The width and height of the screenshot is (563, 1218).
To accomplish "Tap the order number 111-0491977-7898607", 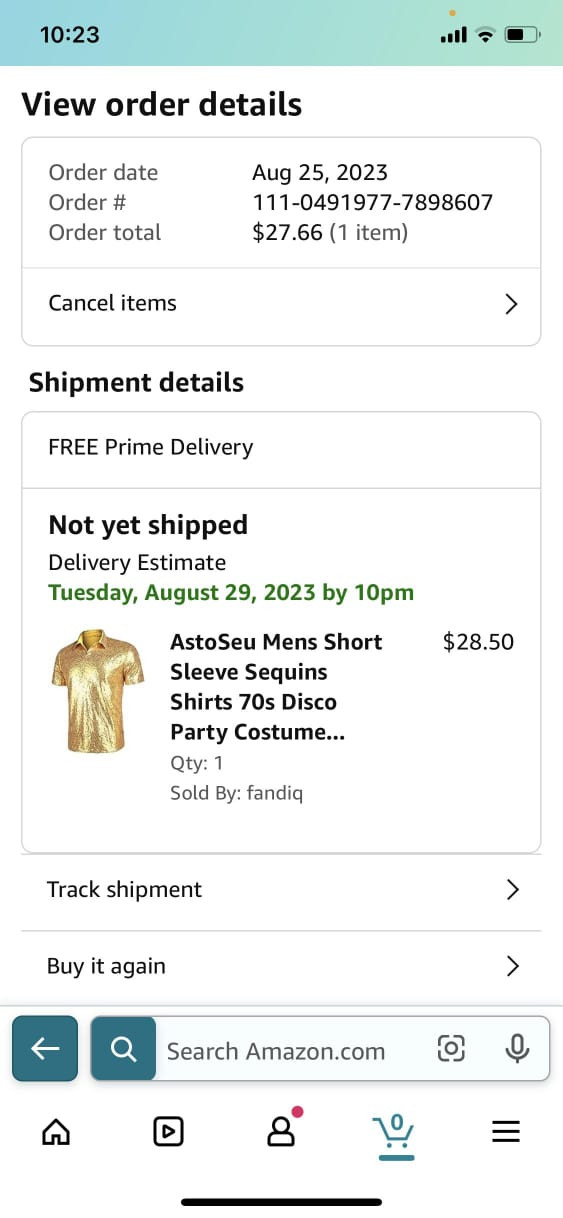I will pyautogui.click(x=372, y=202).
